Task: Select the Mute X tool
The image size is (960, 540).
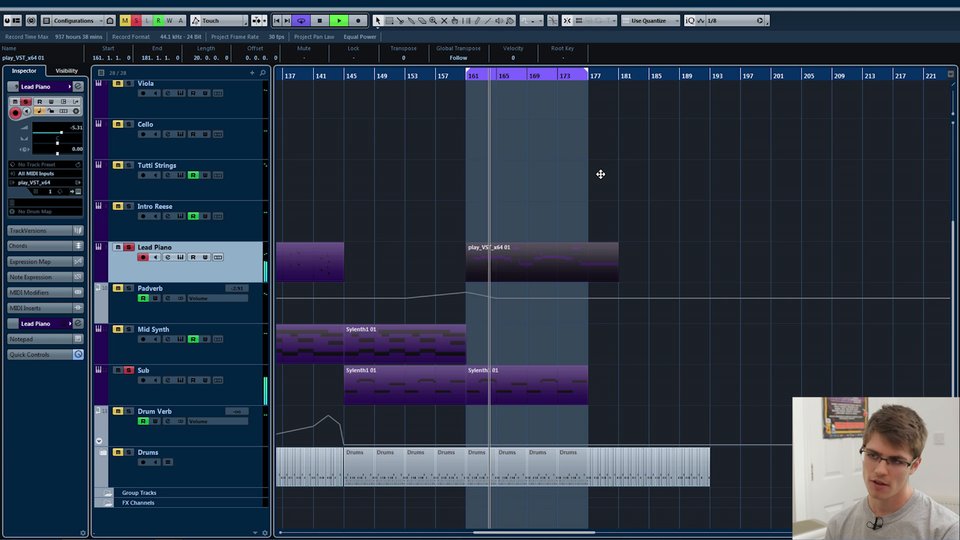Action: (x=444, y=20)
